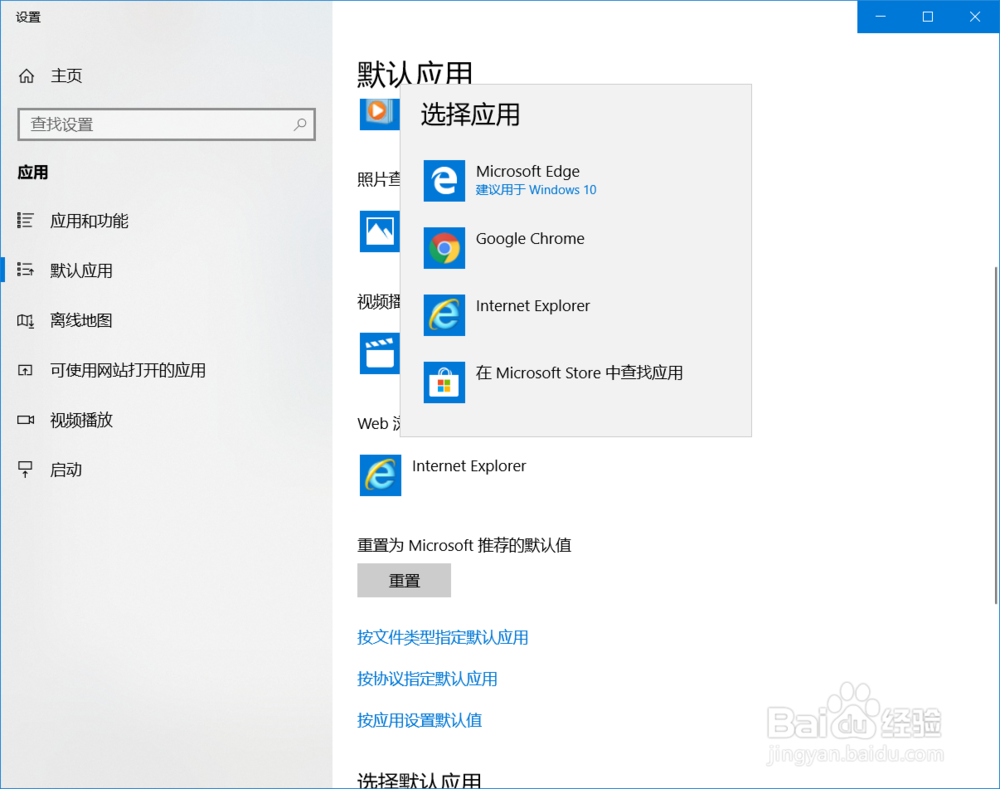1000x789 pixels.
Task: Select Internet Explorer label in chooser popup
Action: tap(533, 306)
